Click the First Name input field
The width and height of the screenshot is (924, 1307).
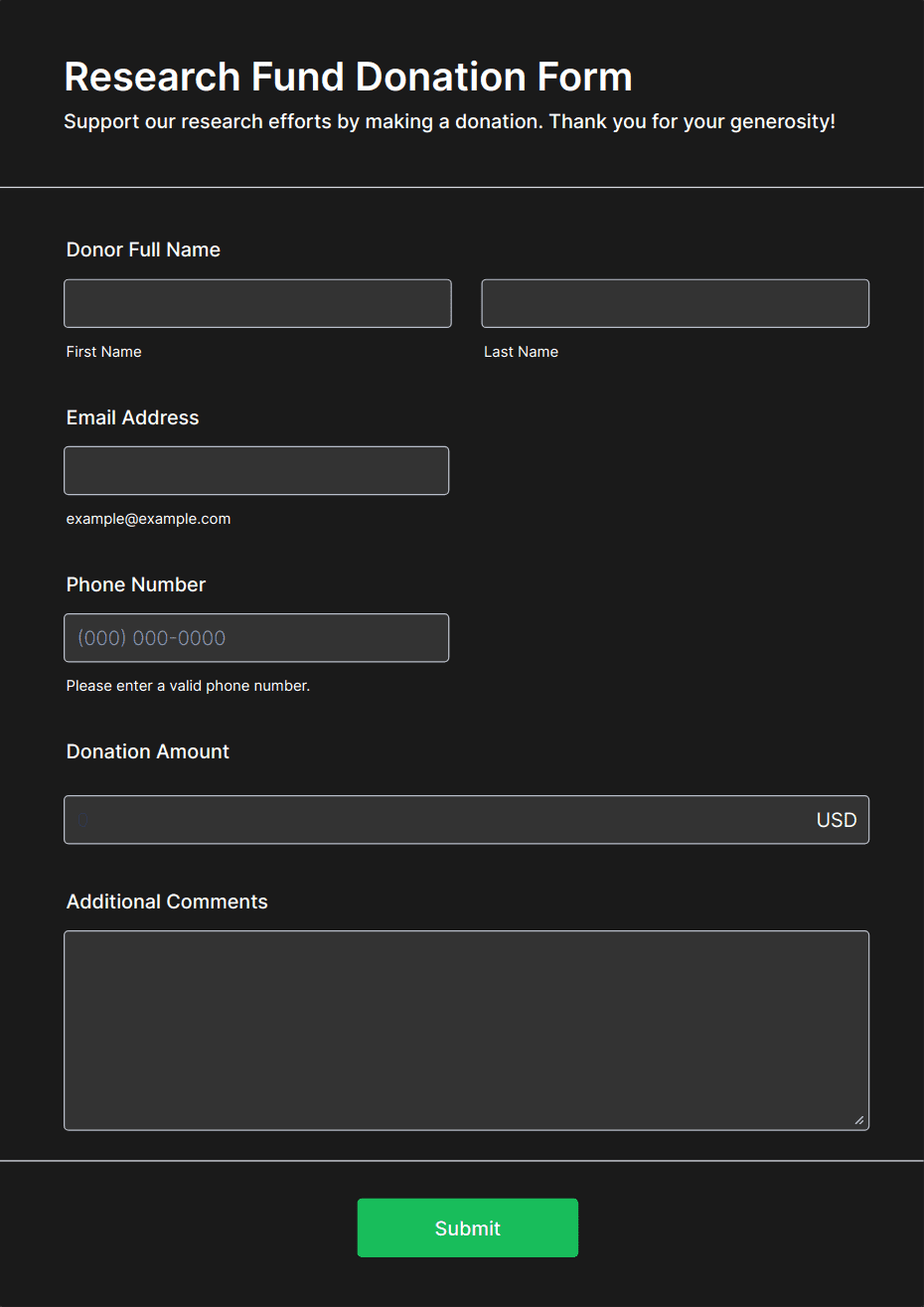pos(257,303)
